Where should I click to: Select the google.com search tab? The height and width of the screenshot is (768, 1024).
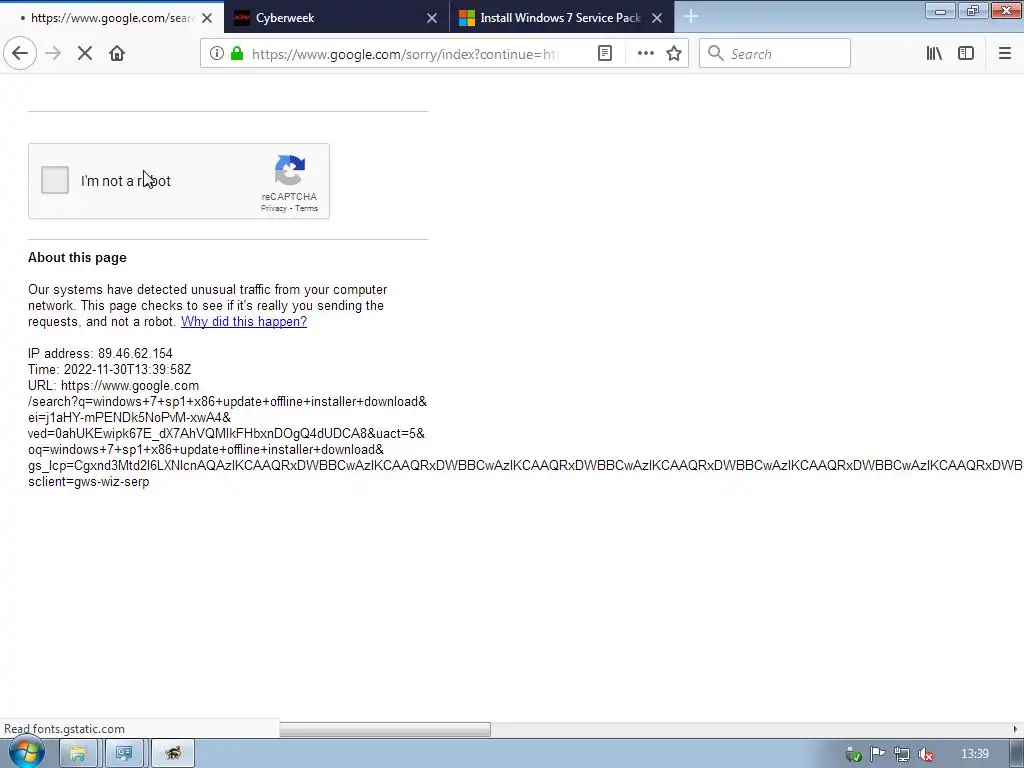click(112, 18)
